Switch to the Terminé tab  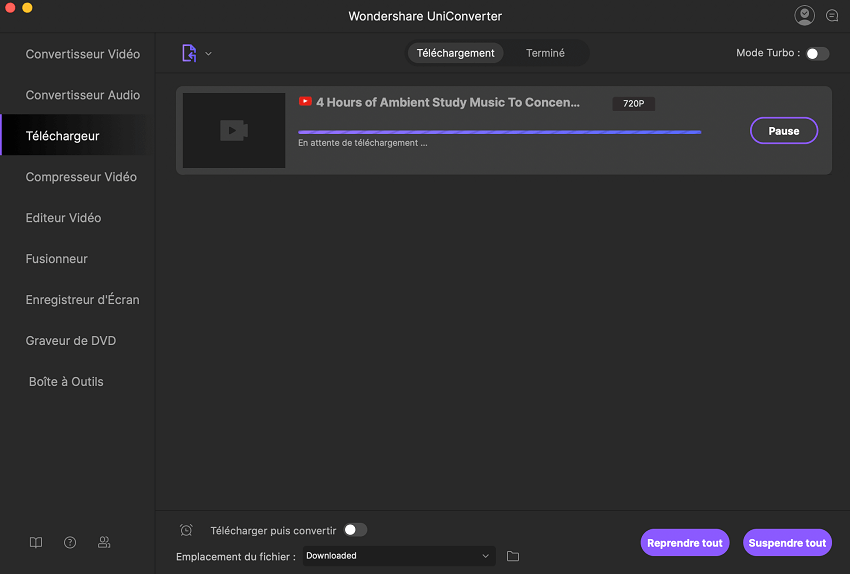(x=545, y=53)
